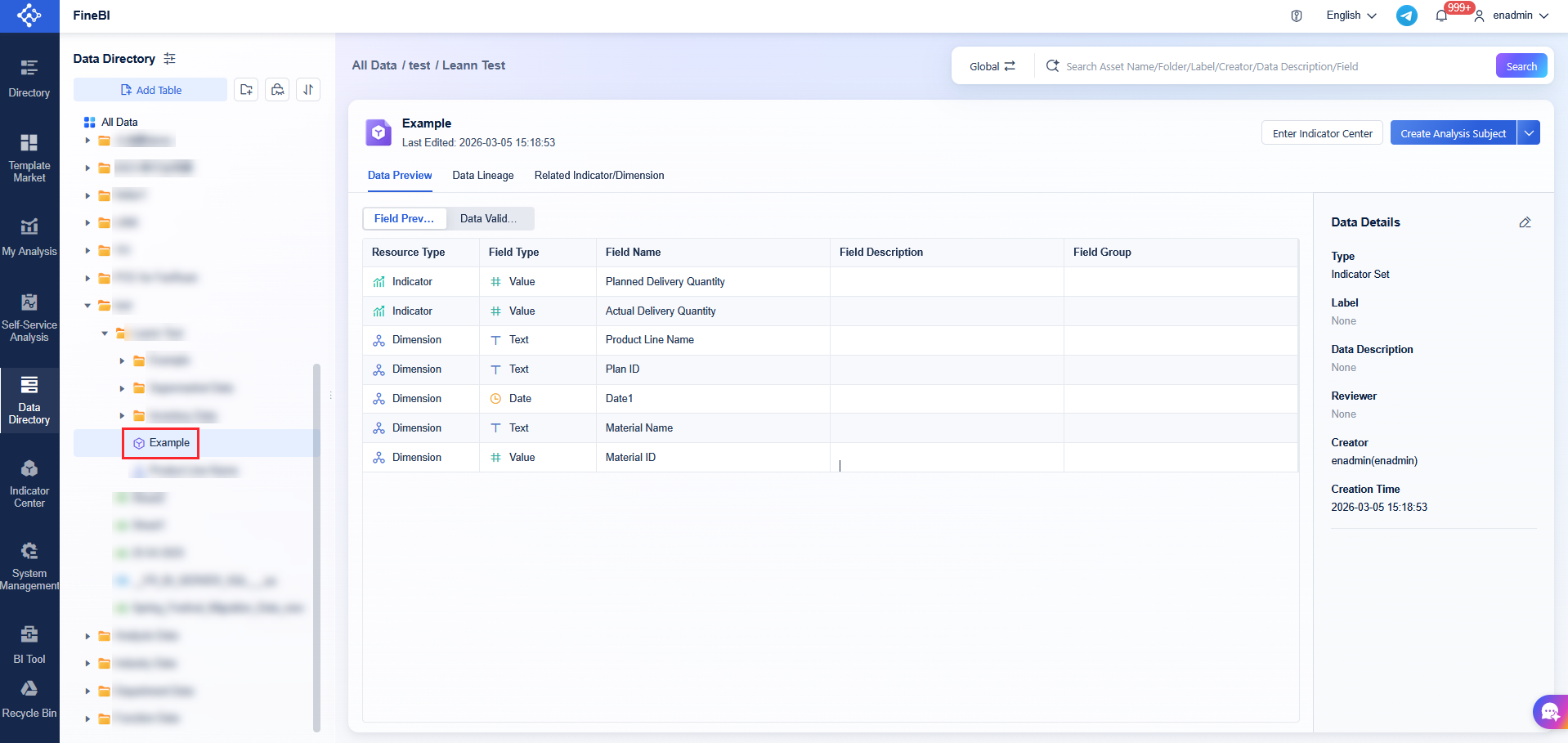Switch to the Data Preview tab
Viewport: 1568px width, 743px height.
click(x=400, y=176)
